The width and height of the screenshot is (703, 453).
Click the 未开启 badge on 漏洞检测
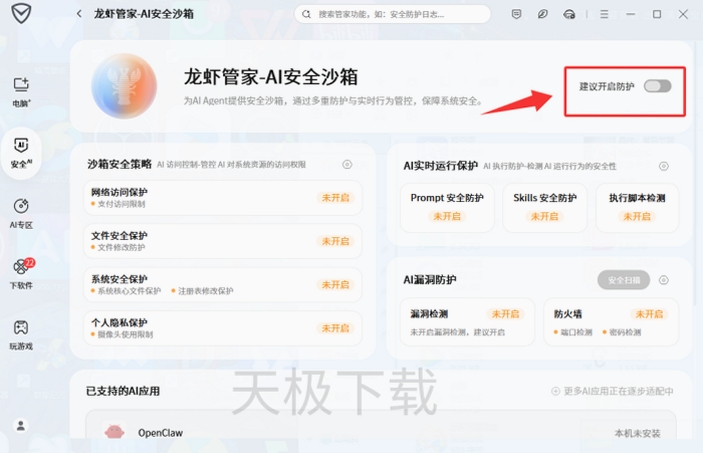[x=505, y=314]
